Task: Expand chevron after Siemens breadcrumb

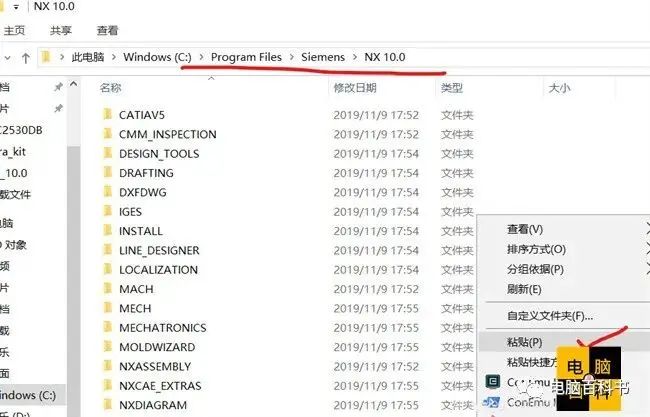Action: coord(355,57)
